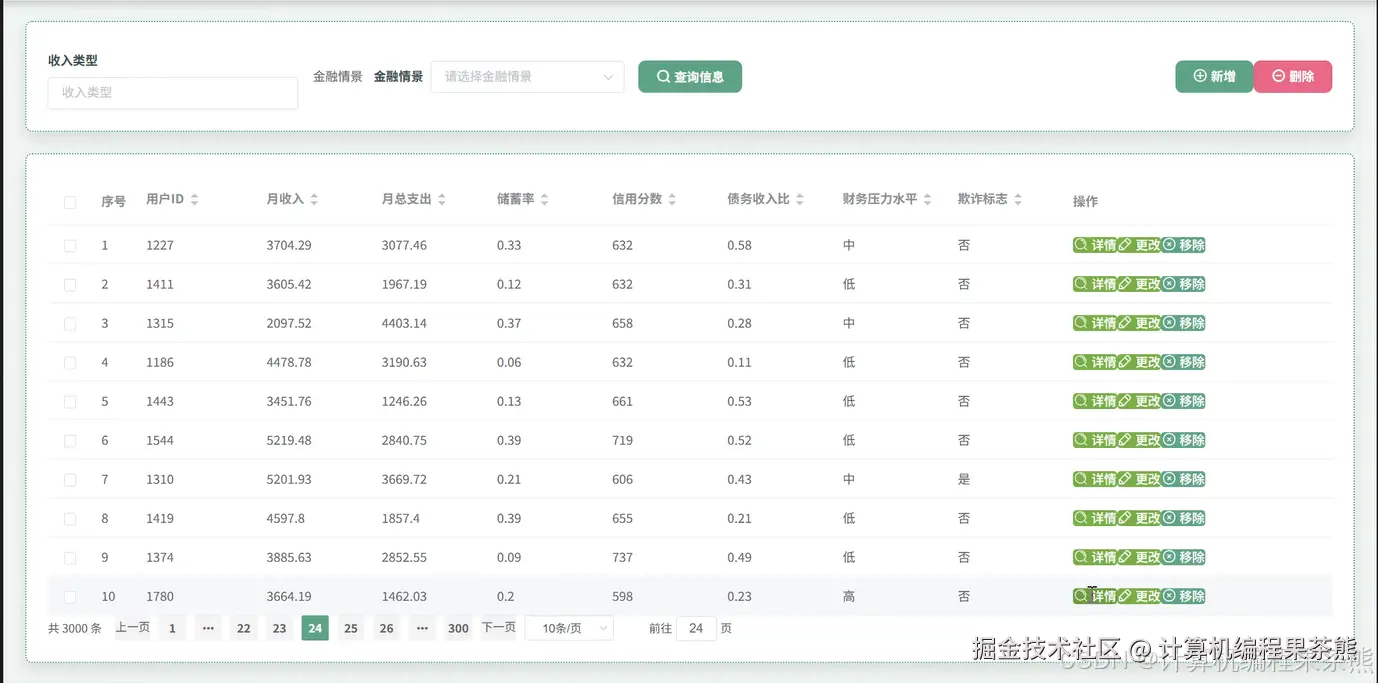The width and height of the screenshot is (1378, 683).
Task: Open 详情 for user 1227
Action: point(1097,244)
